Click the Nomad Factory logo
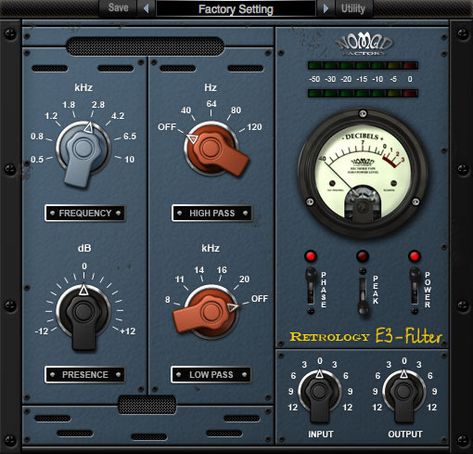 pos(365,45)
